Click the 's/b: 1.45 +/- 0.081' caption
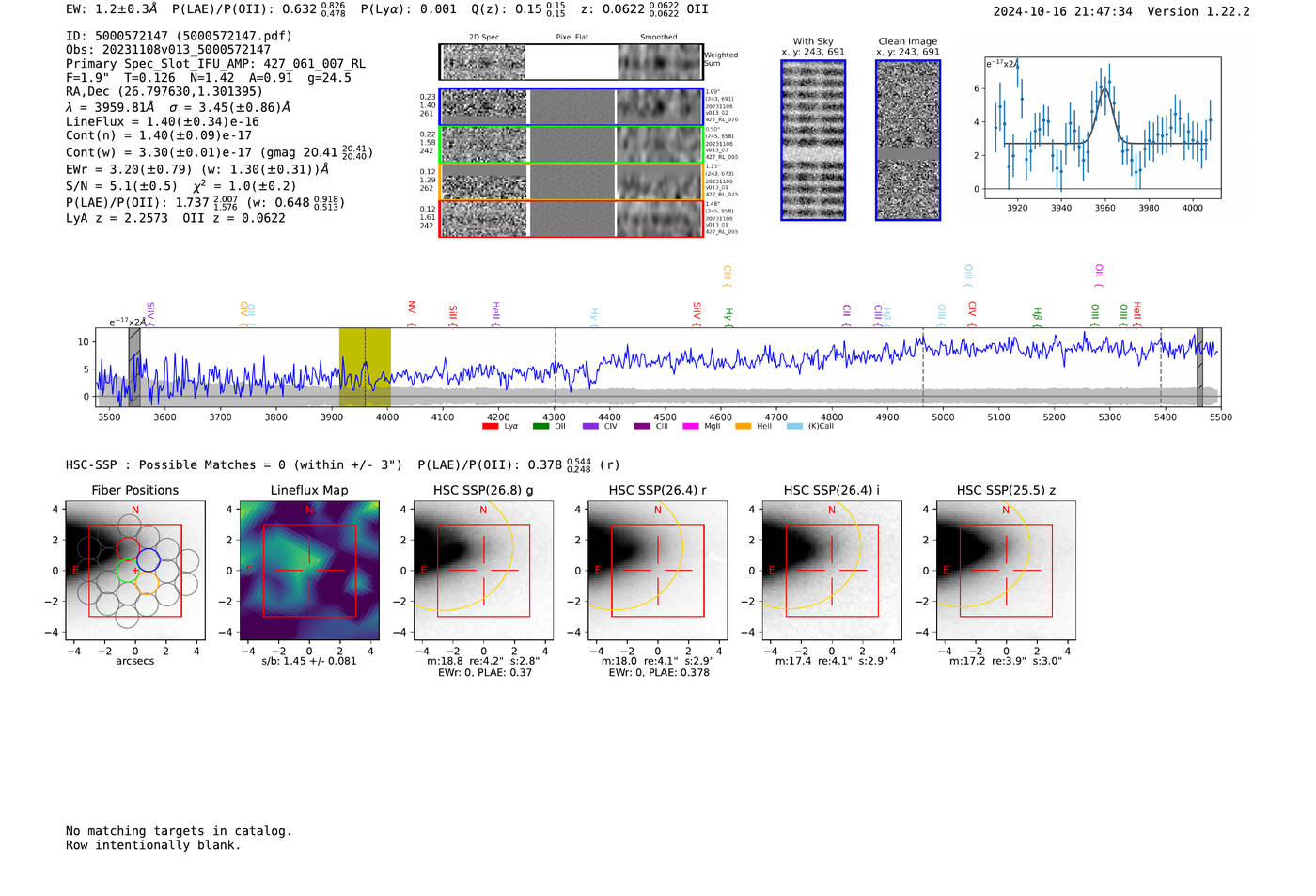This screenshot has height=896, width=1316. pos(309,661)
